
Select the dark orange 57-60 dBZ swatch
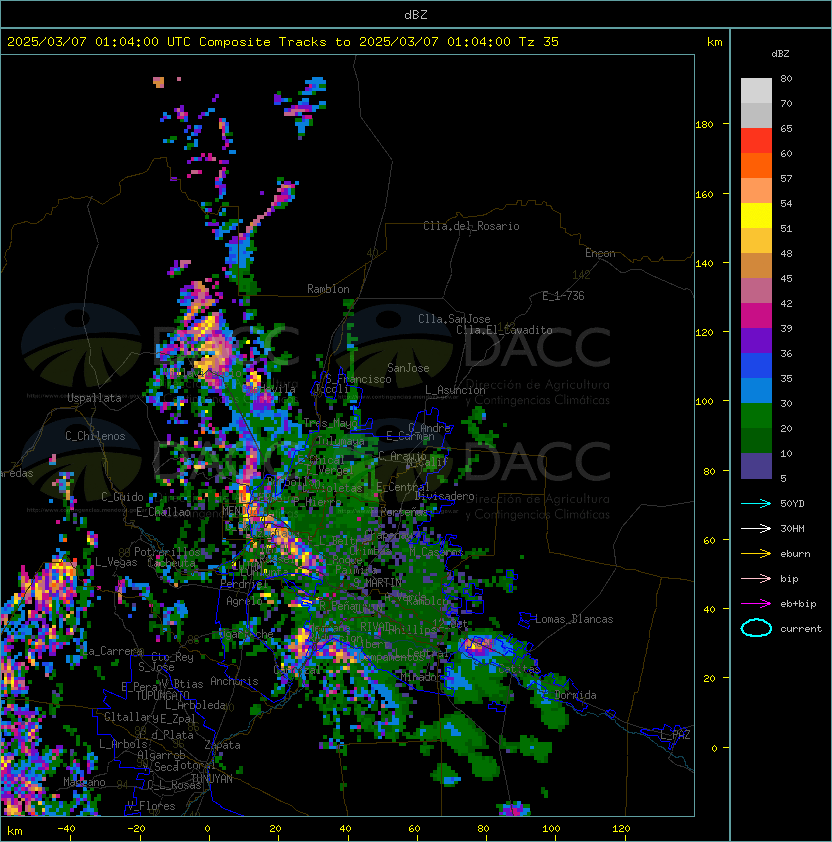click(756, 165)
